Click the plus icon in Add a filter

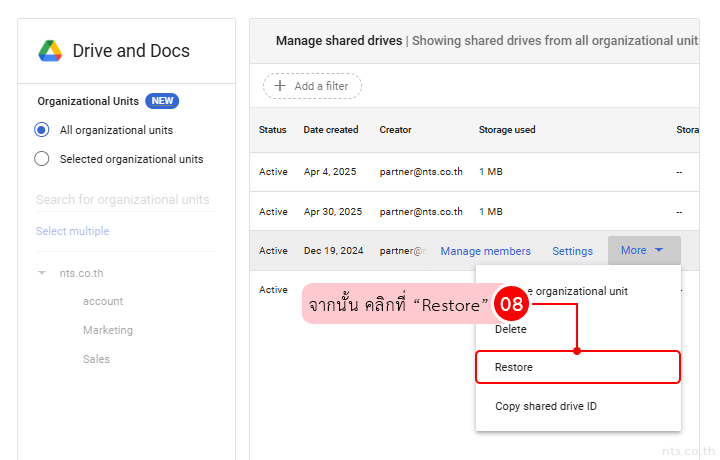coord(280,86)
